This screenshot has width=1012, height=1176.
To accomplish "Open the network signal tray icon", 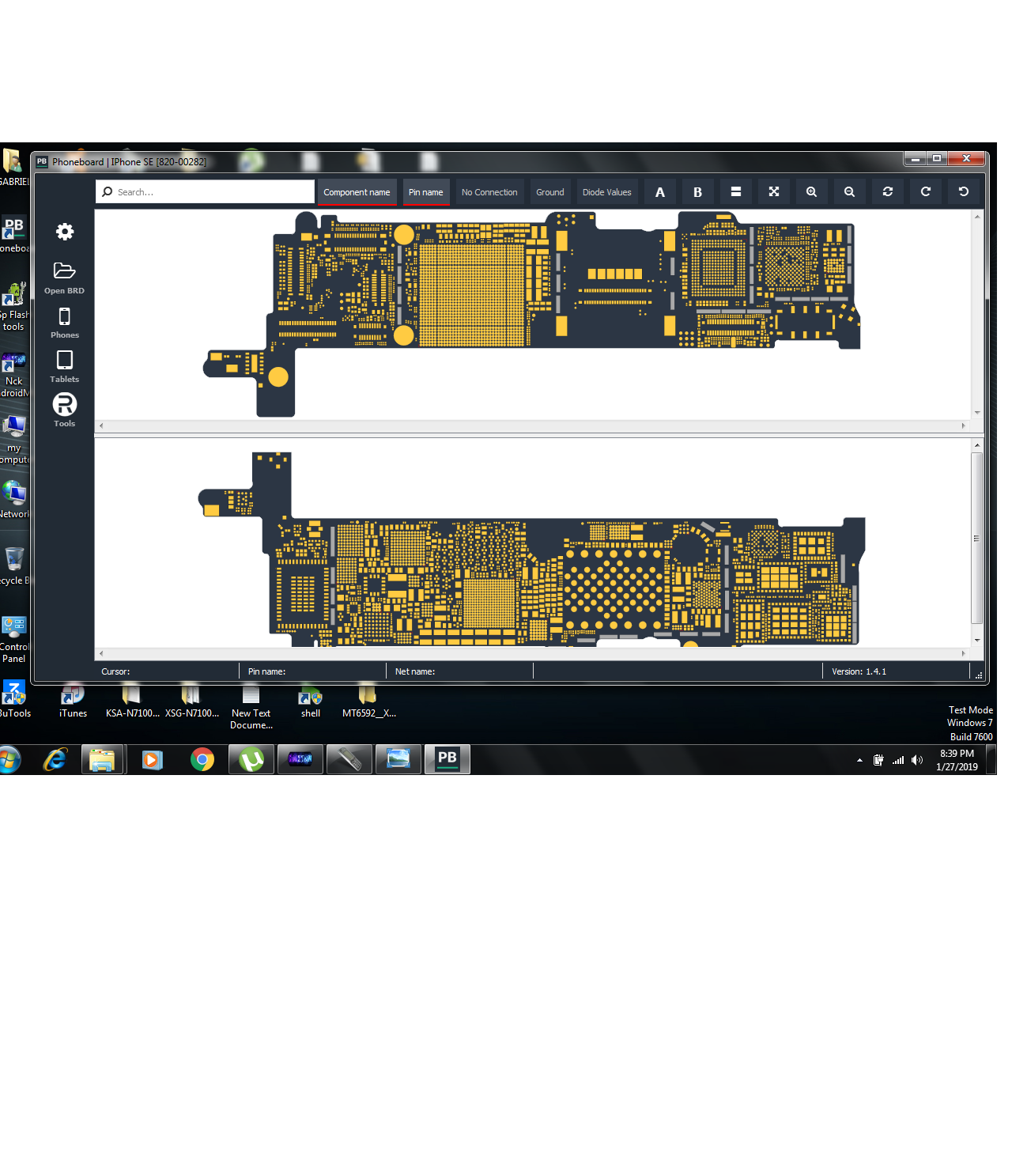I will pos(898,760).
